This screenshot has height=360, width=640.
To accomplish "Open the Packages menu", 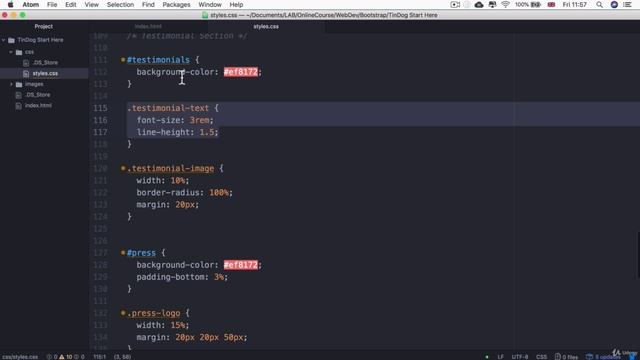I will (x=176, y=4).
